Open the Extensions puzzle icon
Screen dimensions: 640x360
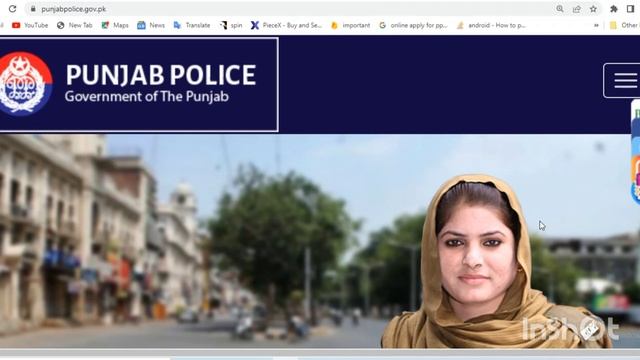click(x=613, y=9)
